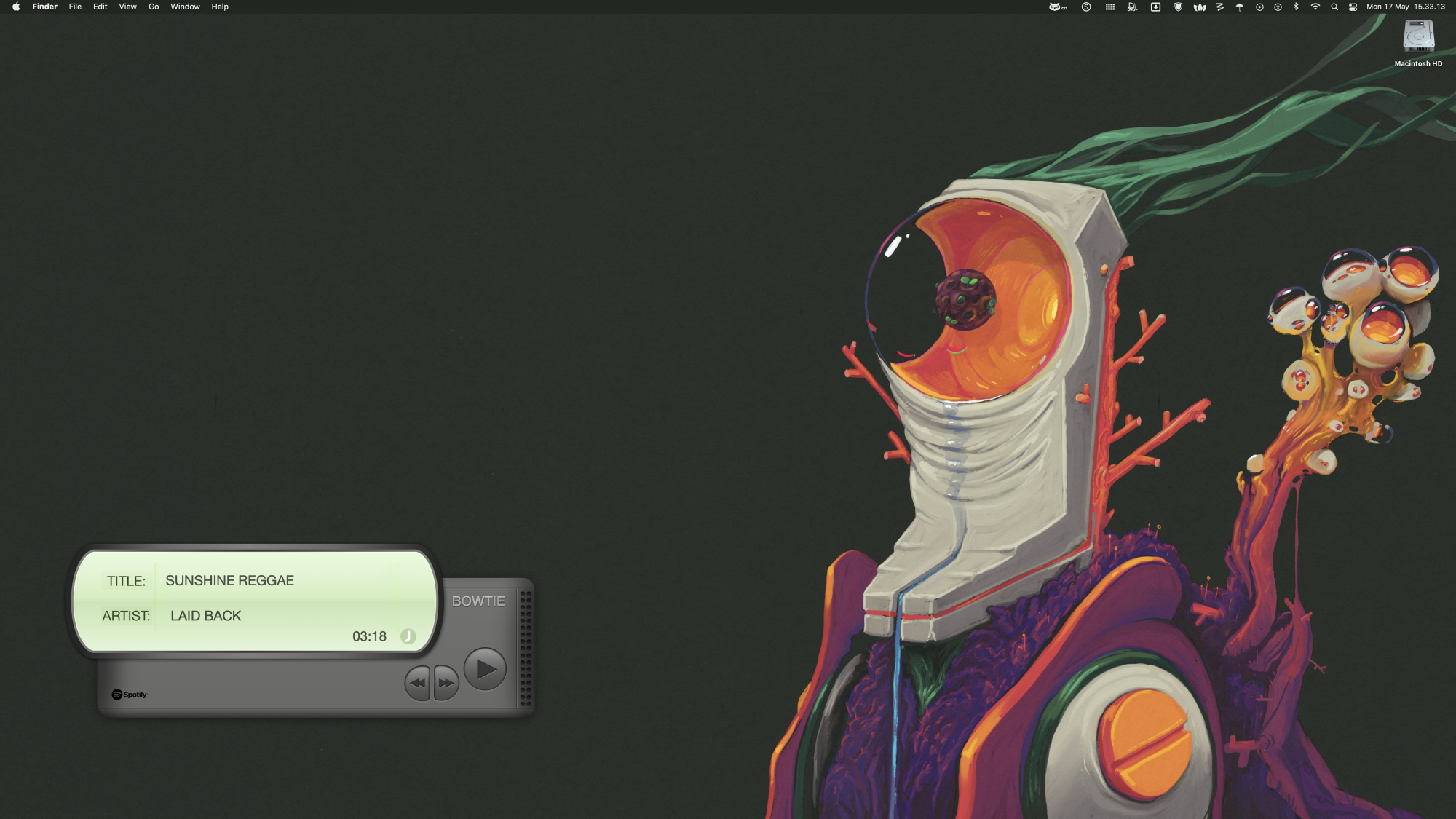
Task: Click the Spotify logo on the Bowtie player
Action: (x=129, y=695)
